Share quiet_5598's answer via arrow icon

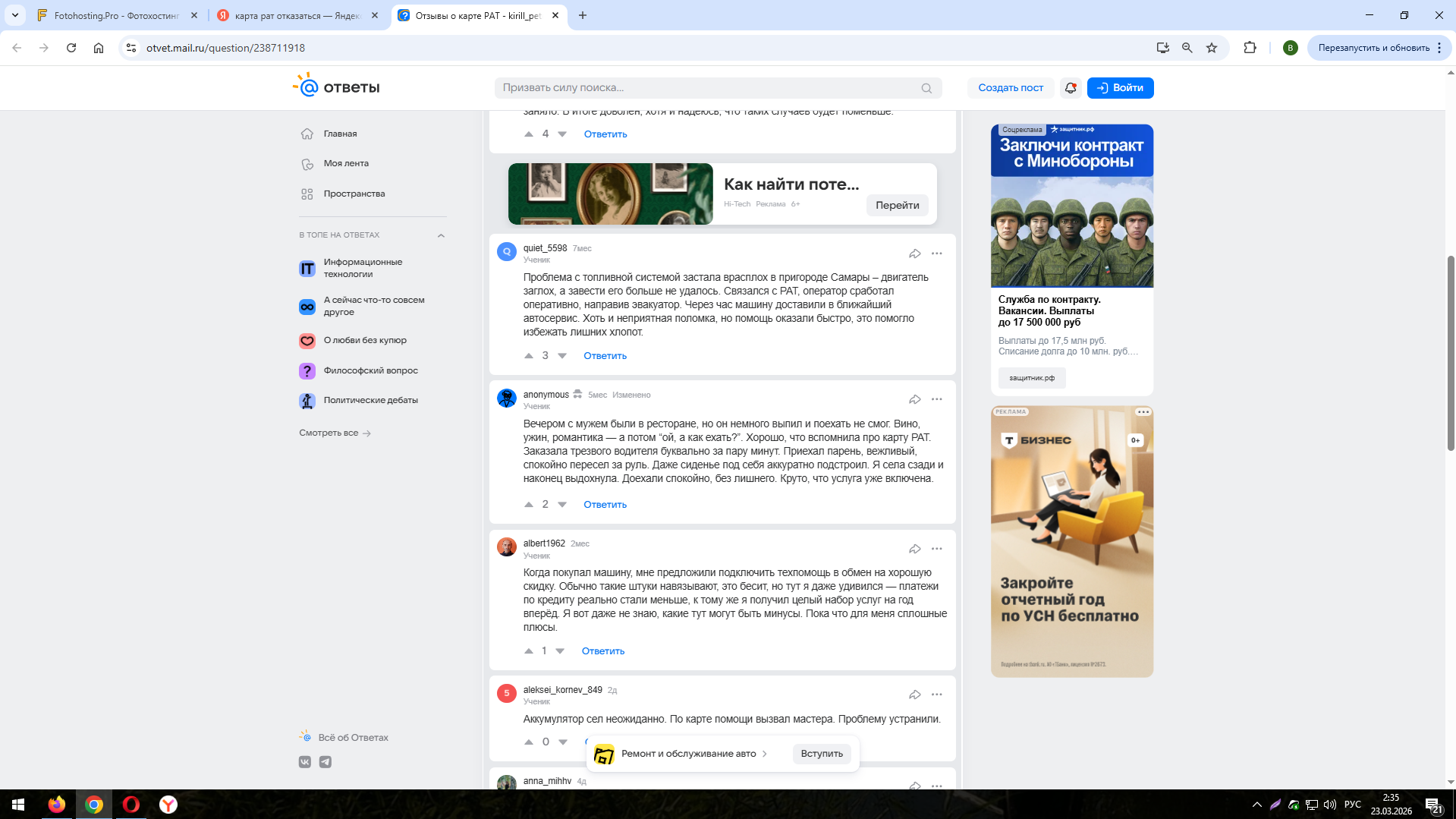pos(914,254)
